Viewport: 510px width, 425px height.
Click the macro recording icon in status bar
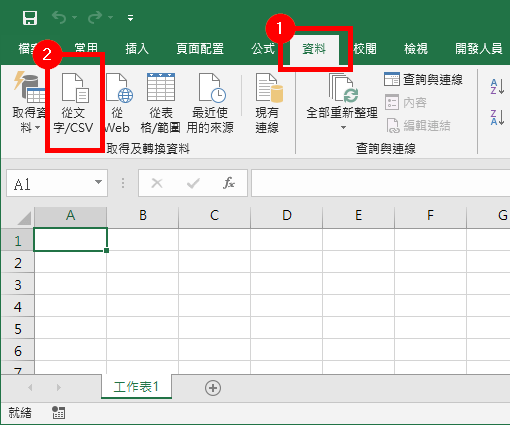[x=59, y=413]
